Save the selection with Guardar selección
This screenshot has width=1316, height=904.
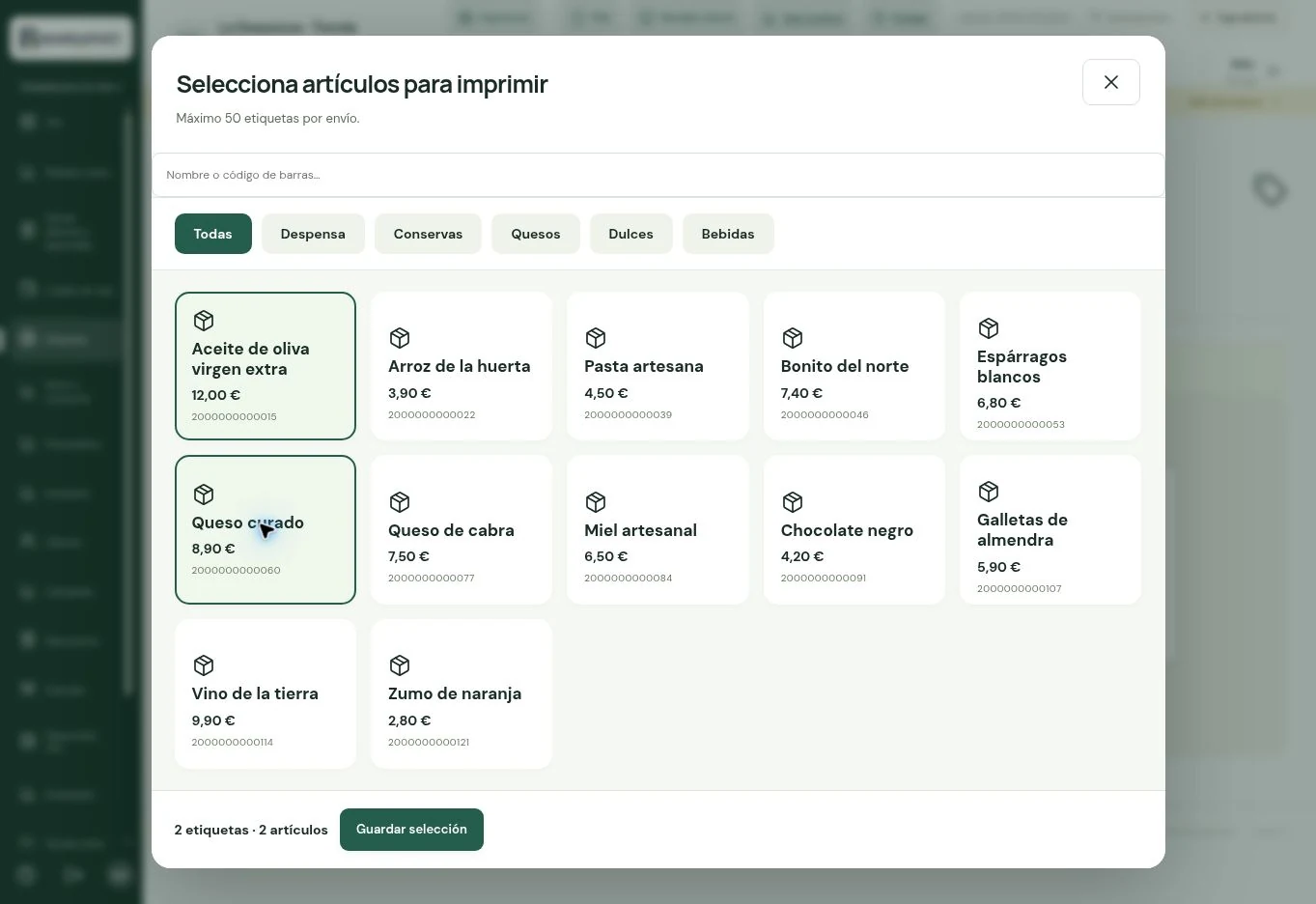411,830
